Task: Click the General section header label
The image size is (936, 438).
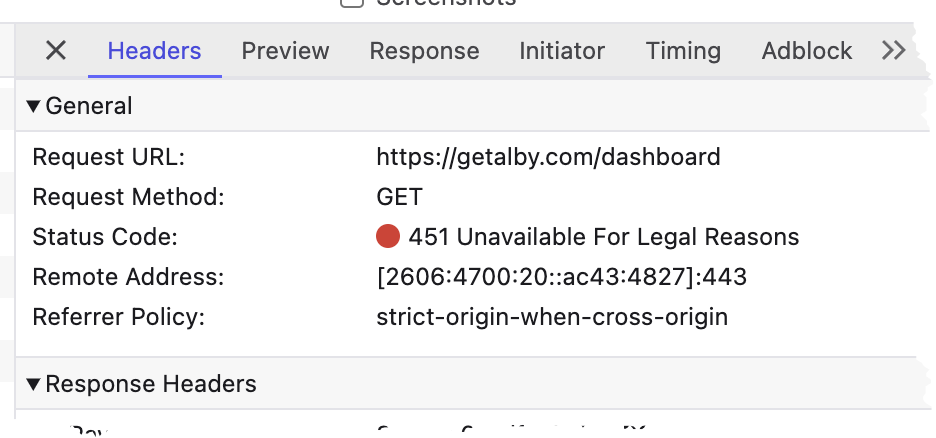Action: pyautogui.click(x=88, y=106)
